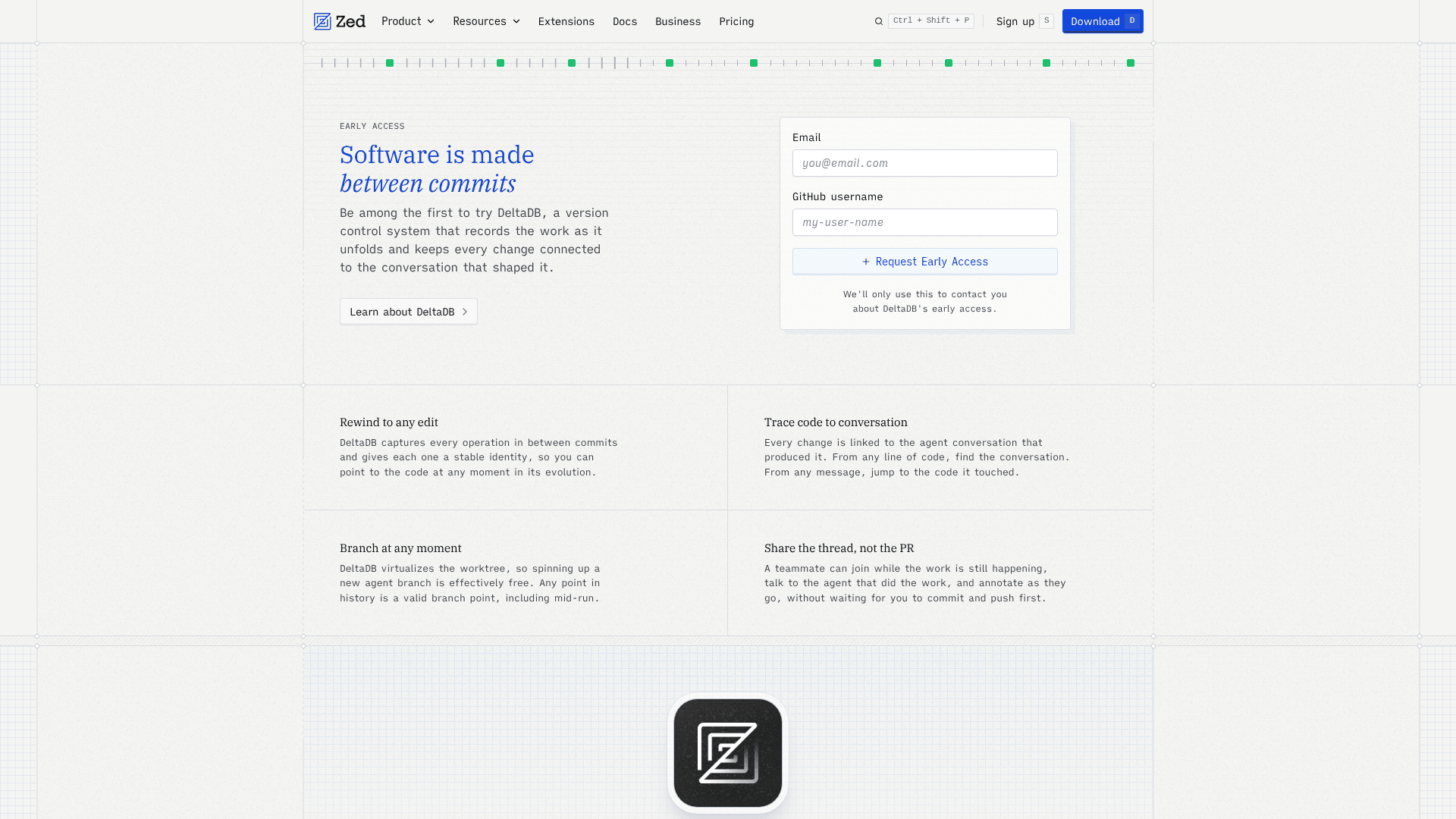This screenshot has height=819, width=1456.
Task: Click 'Share the thread, not the PR' heading
Action: point(839,548)
